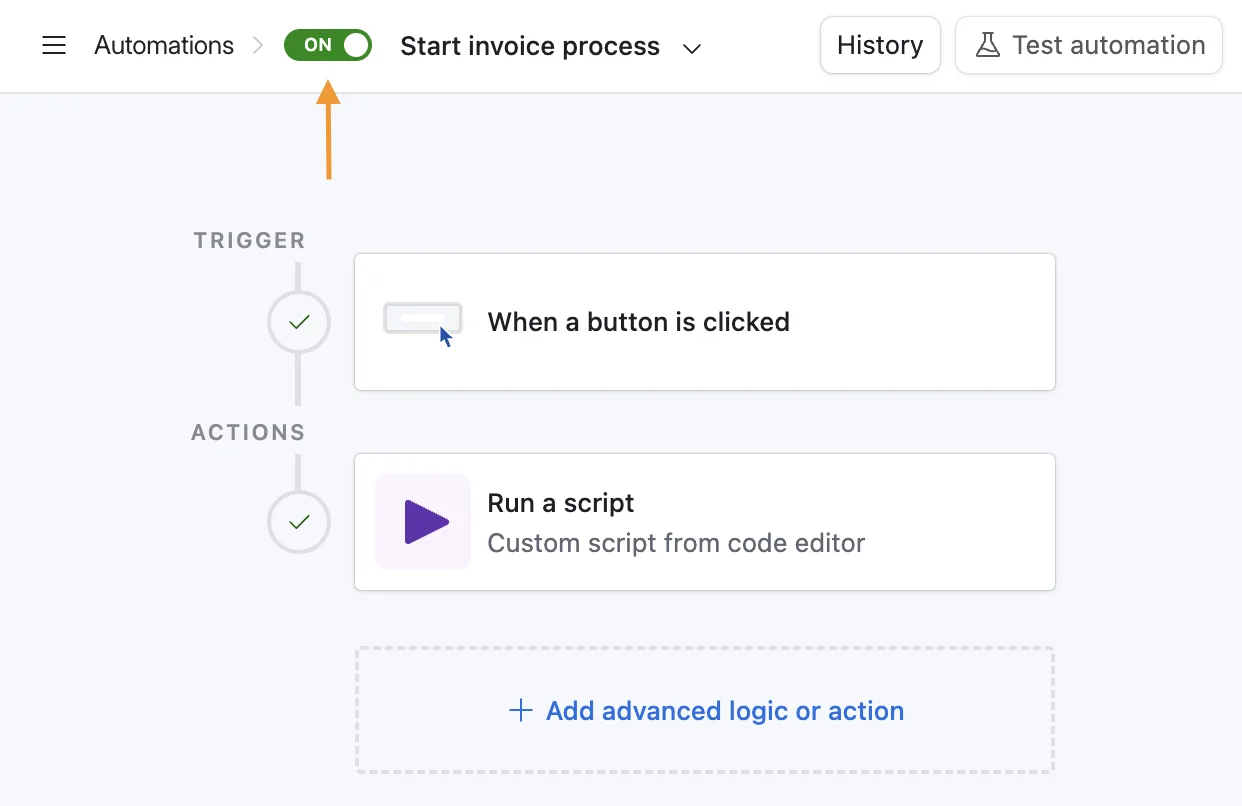Click the TRIGGER section label

coord(249,240)
